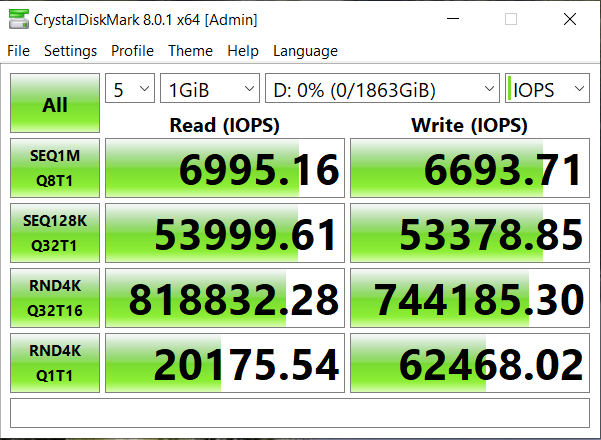Click the Read (IOPS) column header
Screen dimensions: 601x440
(x=225, y=125)
